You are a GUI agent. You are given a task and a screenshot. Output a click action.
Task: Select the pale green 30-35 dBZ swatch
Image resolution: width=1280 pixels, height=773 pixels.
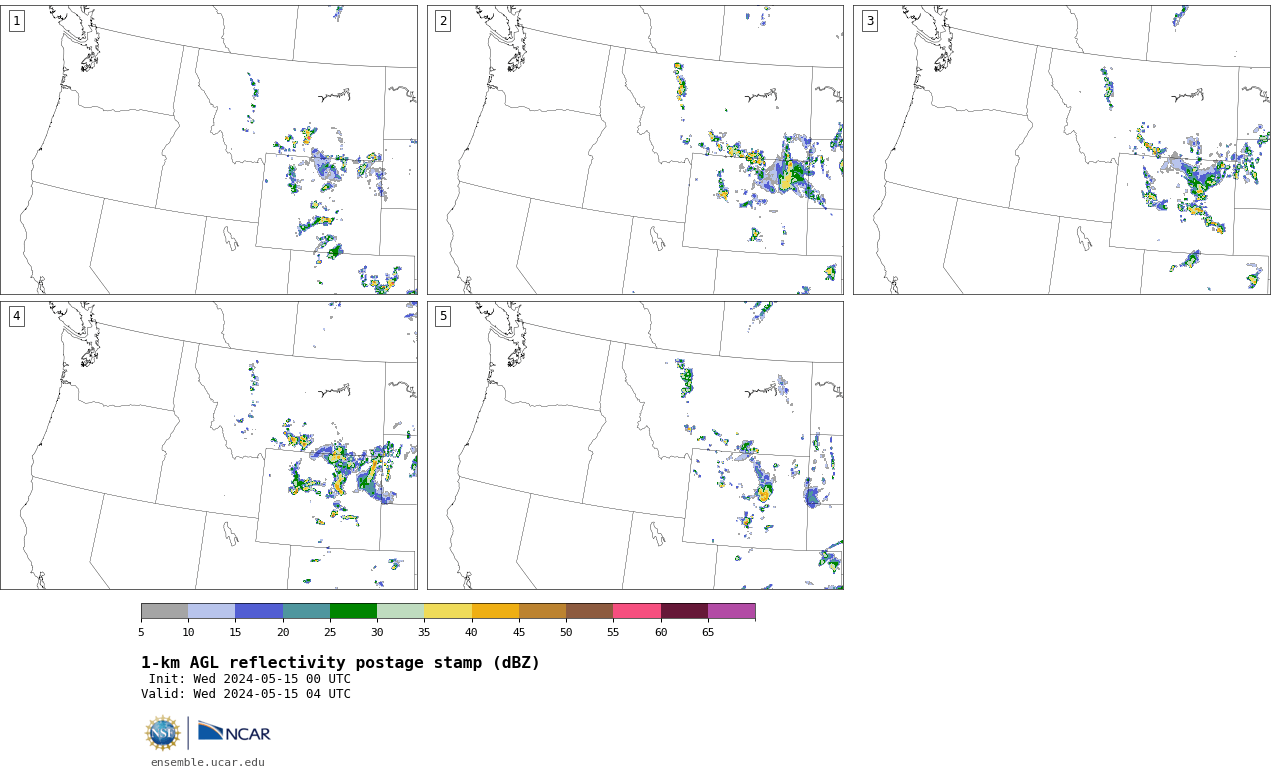pos(400,611)
